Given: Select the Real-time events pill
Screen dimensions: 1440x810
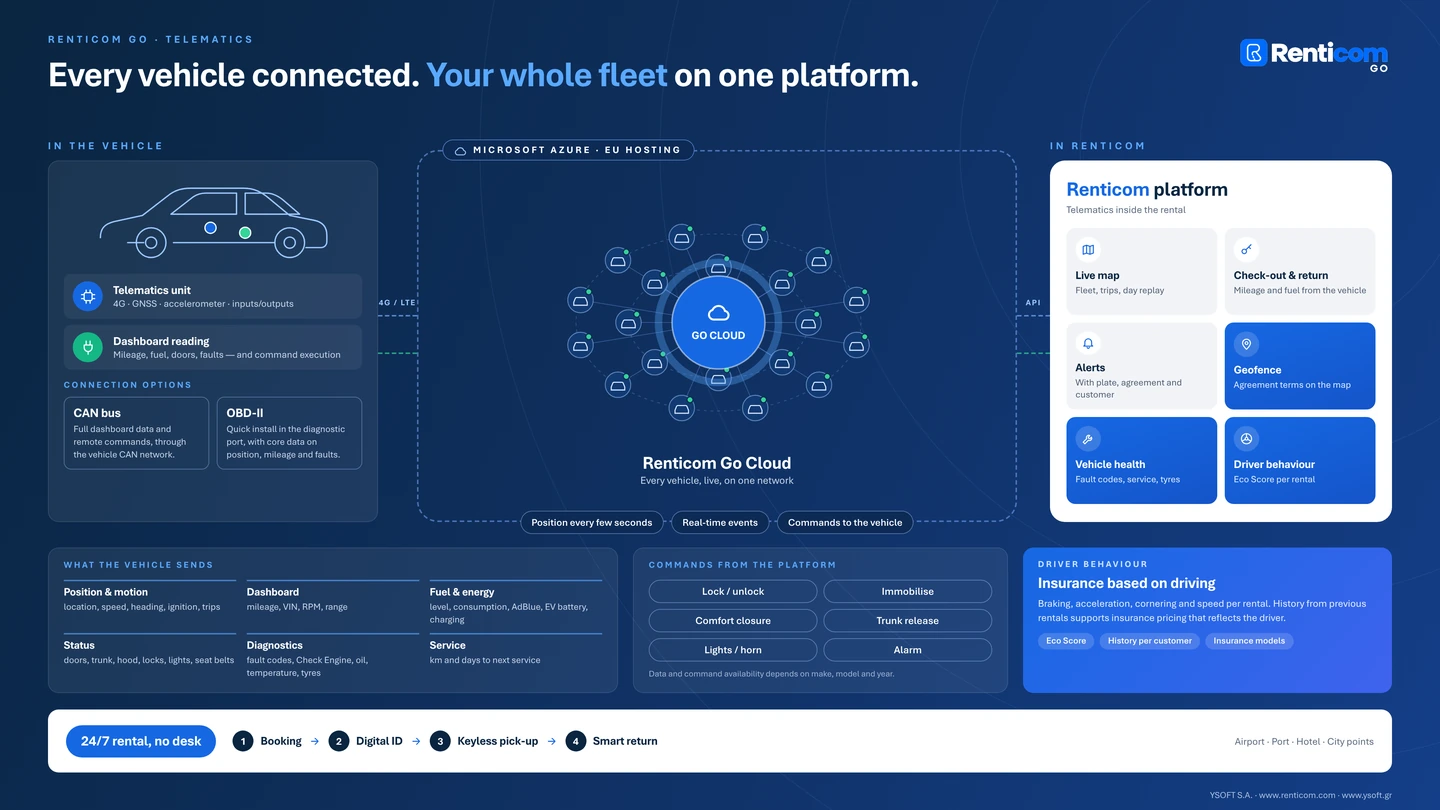Looking at the screenshot, I should [x=720, y=522].
